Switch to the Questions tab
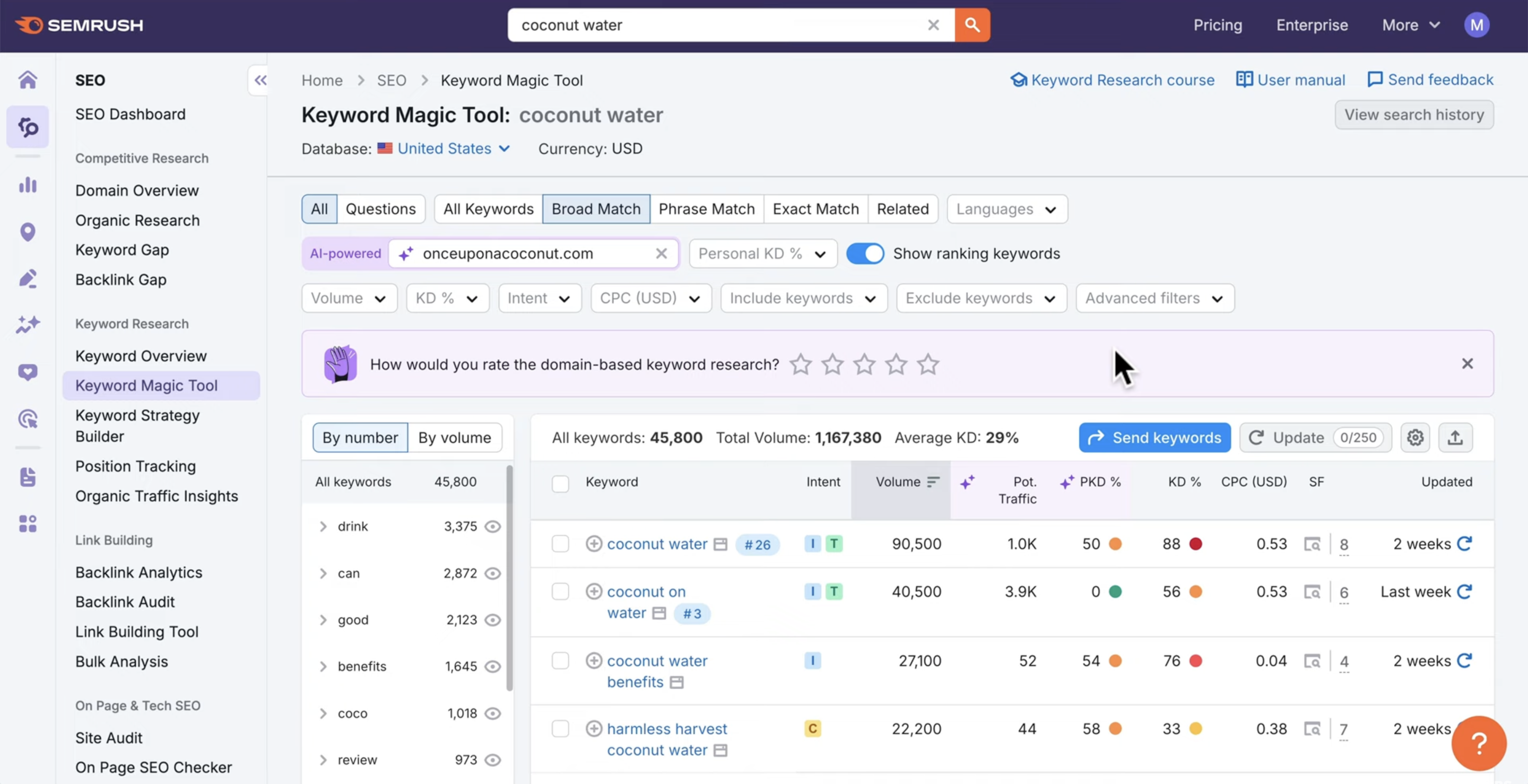The width and height of the screenshot is (1528, 784). [381, 209]
